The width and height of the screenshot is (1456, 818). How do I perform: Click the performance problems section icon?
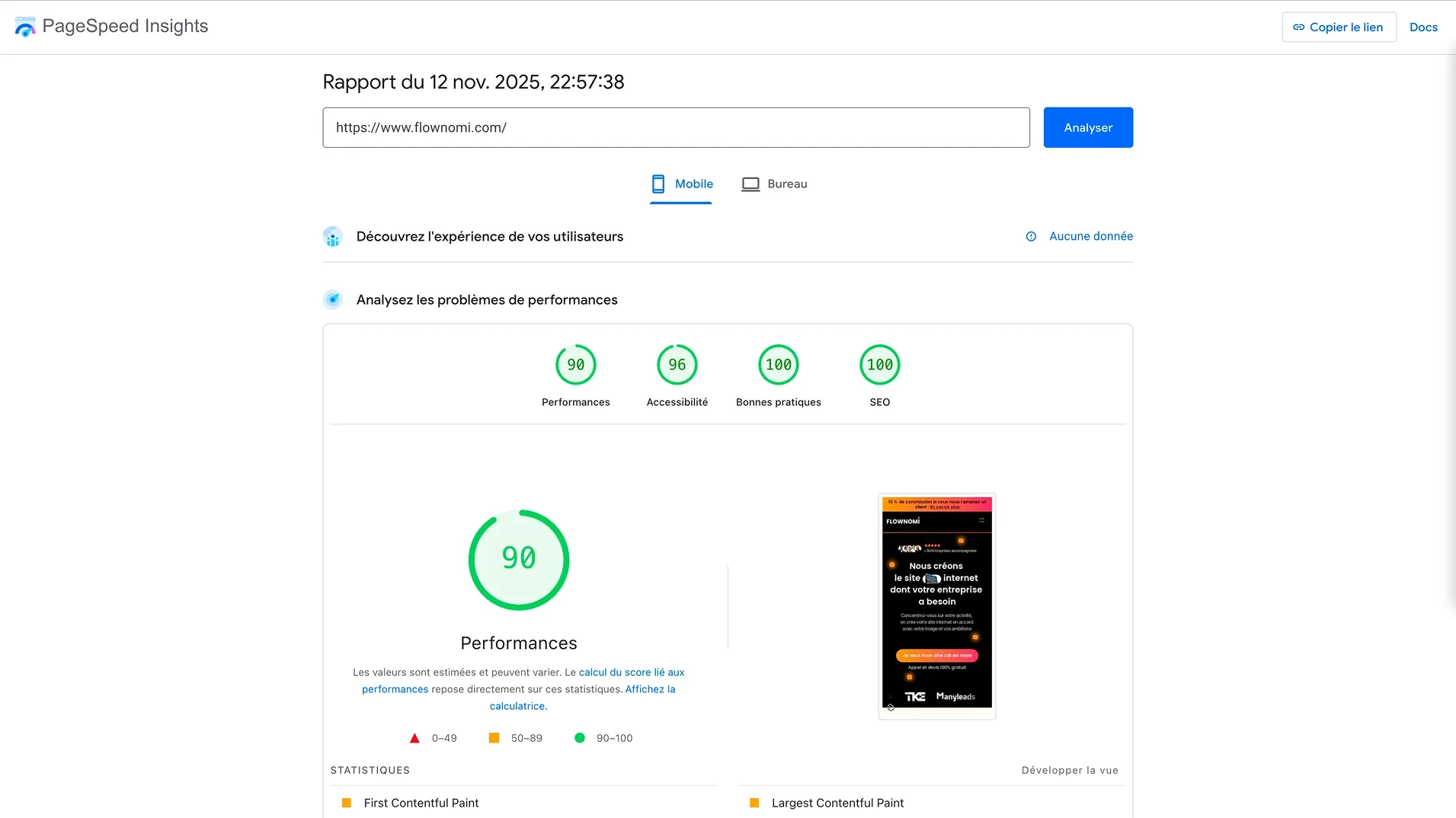[x=333, y=299]
